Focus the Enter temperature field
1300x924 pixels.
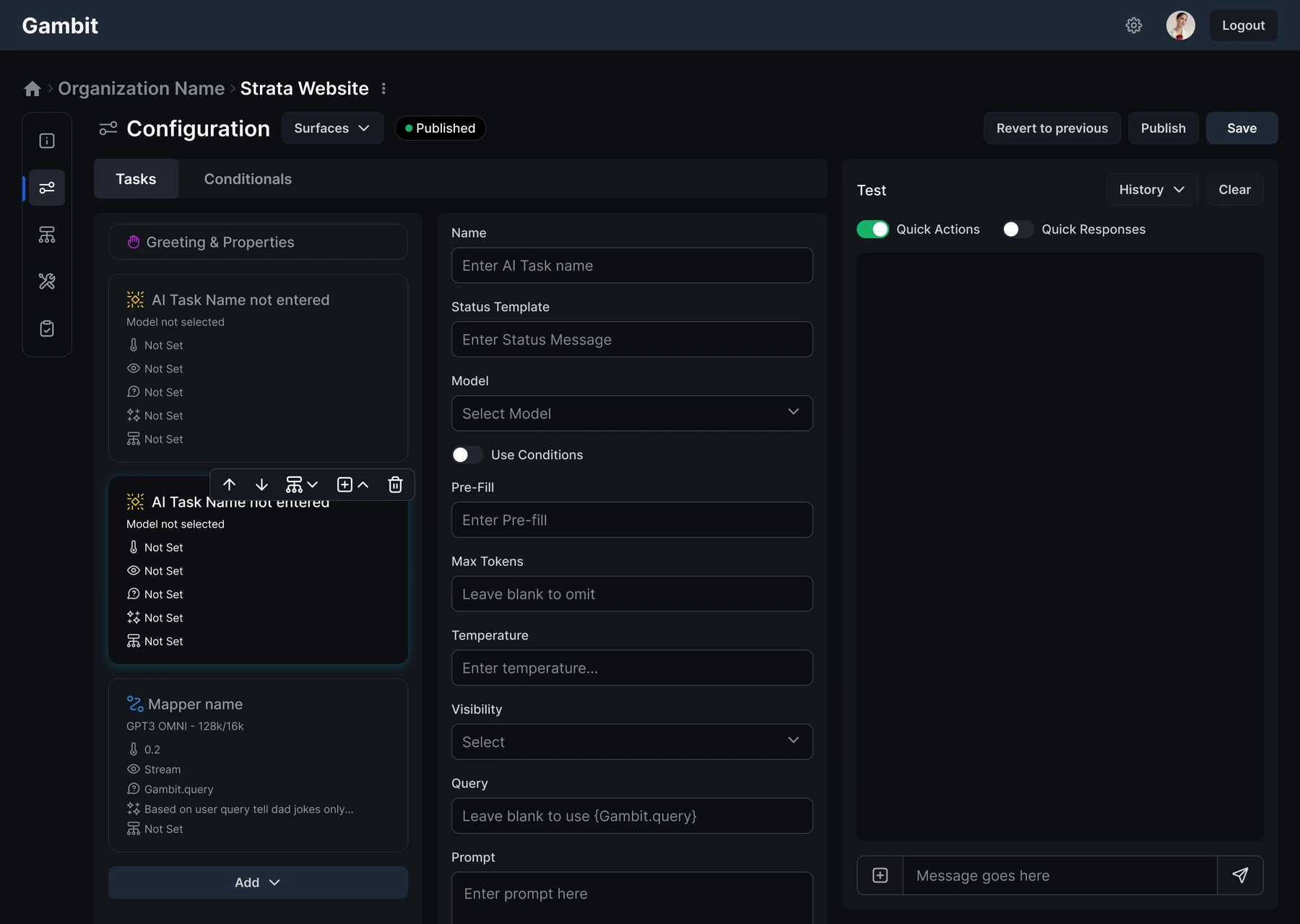coord(632,668)
